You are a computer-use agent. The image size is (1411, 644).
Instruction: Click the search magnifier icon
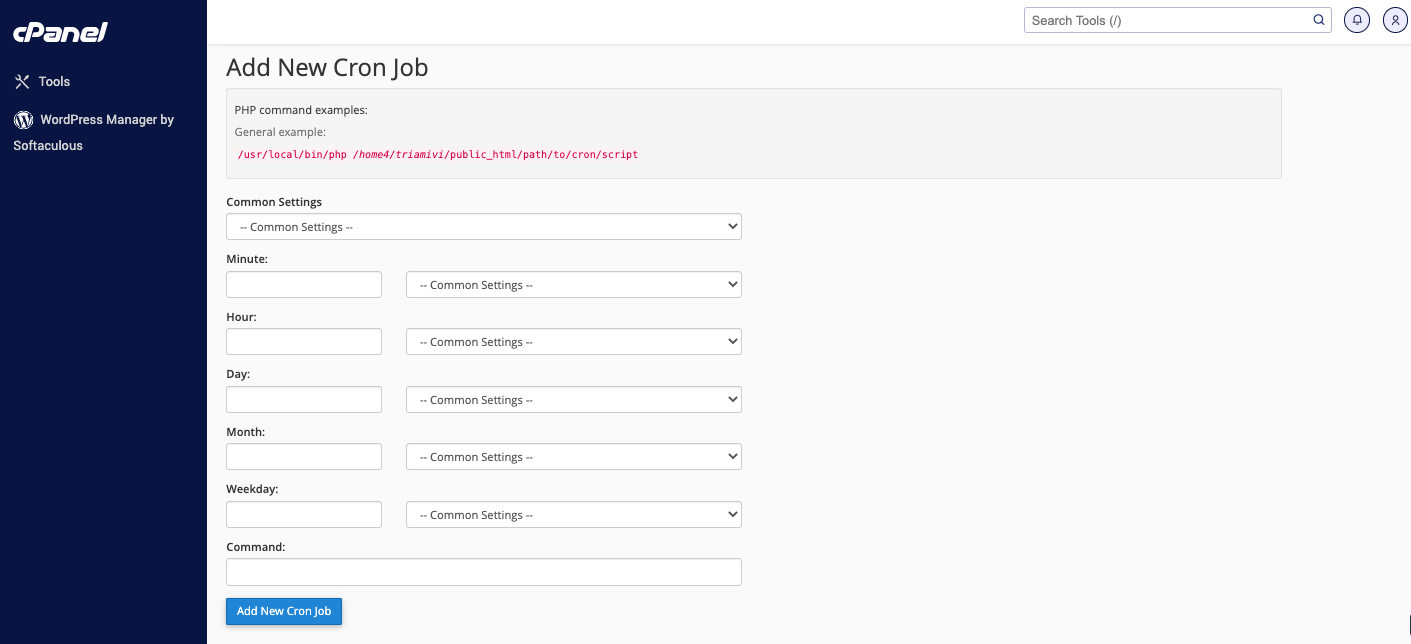coord(1319,20)
